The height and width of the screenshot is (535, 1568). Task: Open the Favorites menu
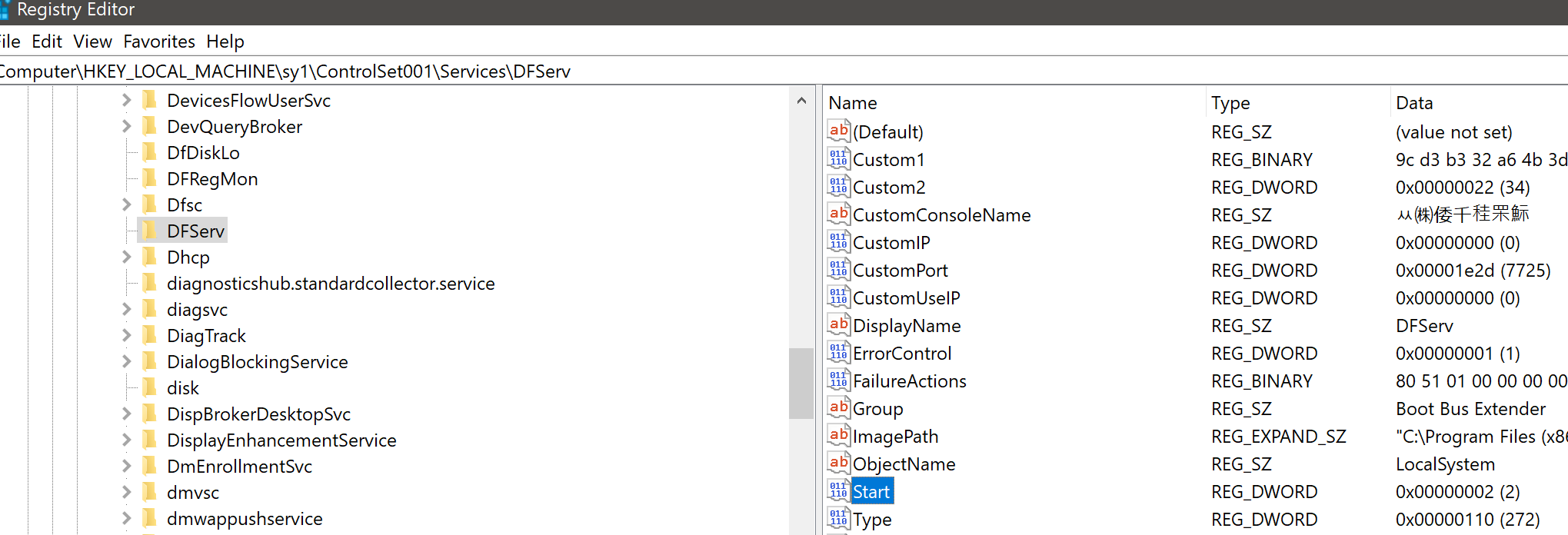[x=159, y=42]
